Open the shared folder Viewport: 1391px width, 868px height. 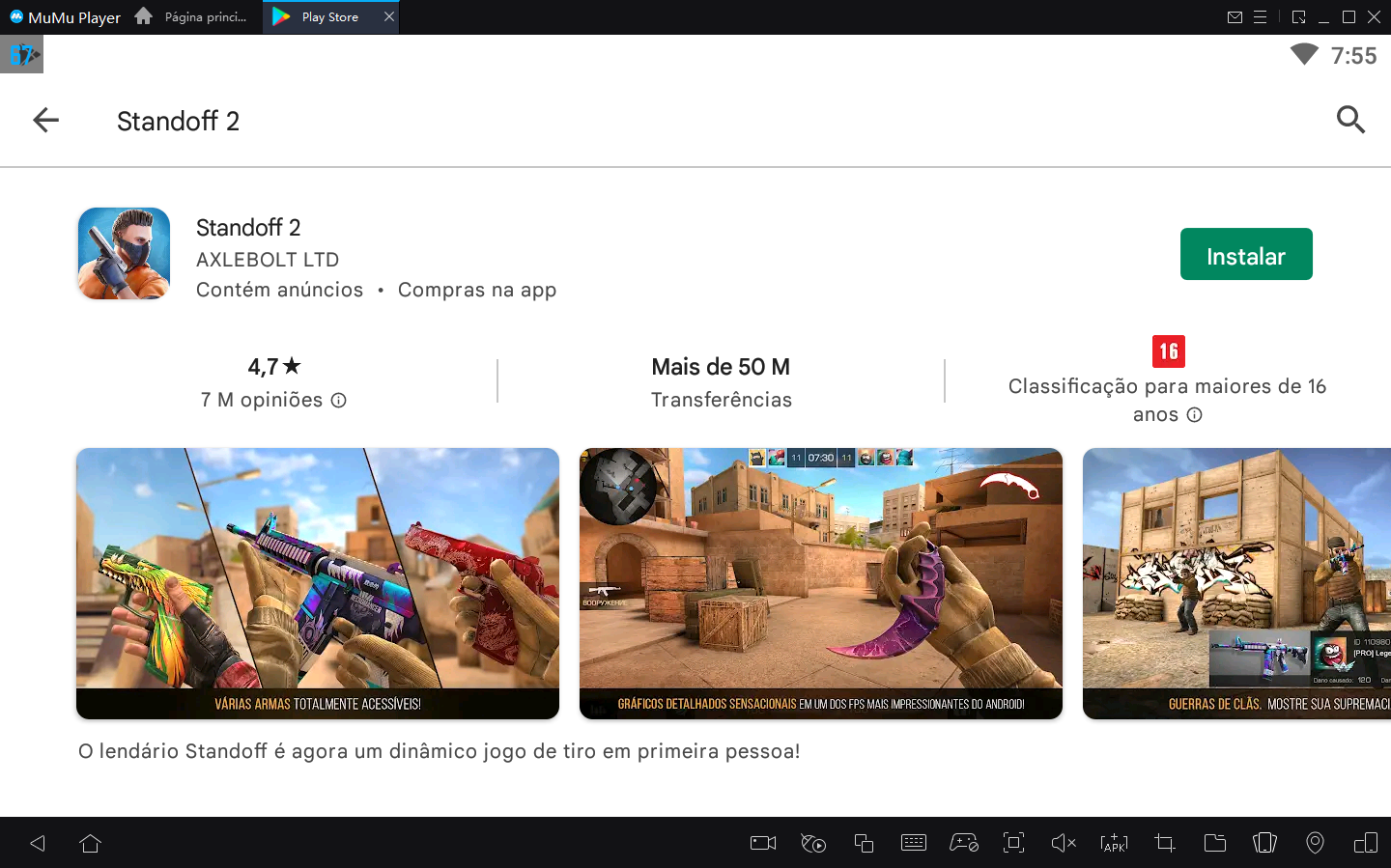pyautogui.click(x=1214, y=843)
